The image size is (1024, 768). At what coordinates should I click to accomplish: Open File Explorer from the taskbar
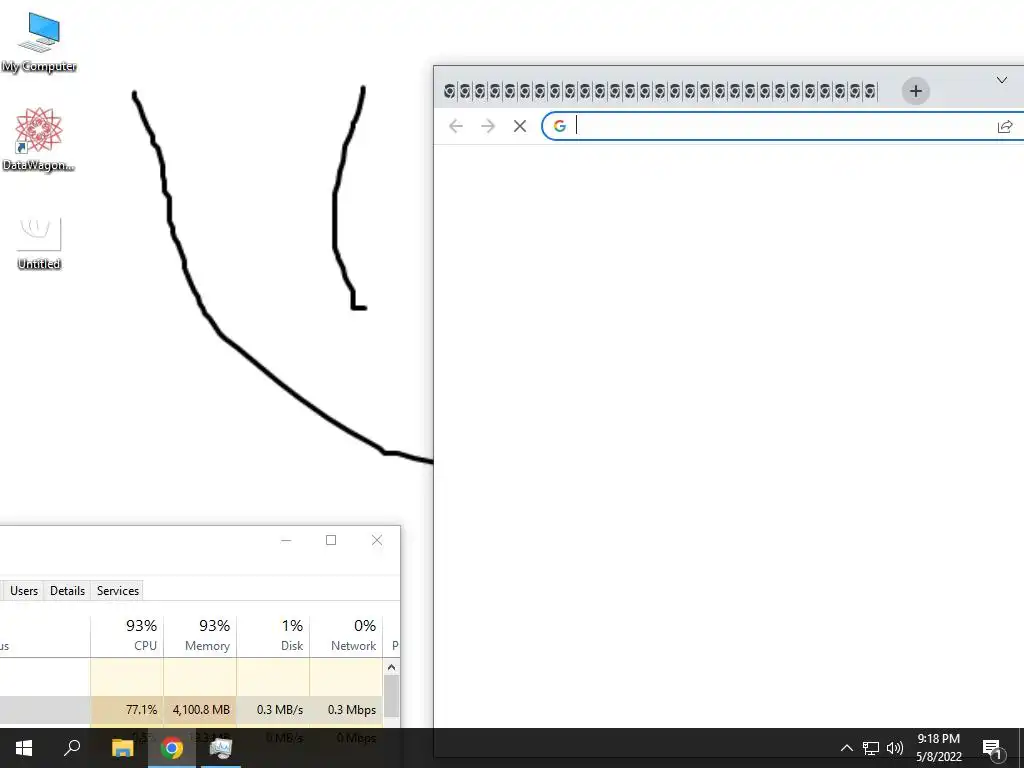(x=122, y=748)
